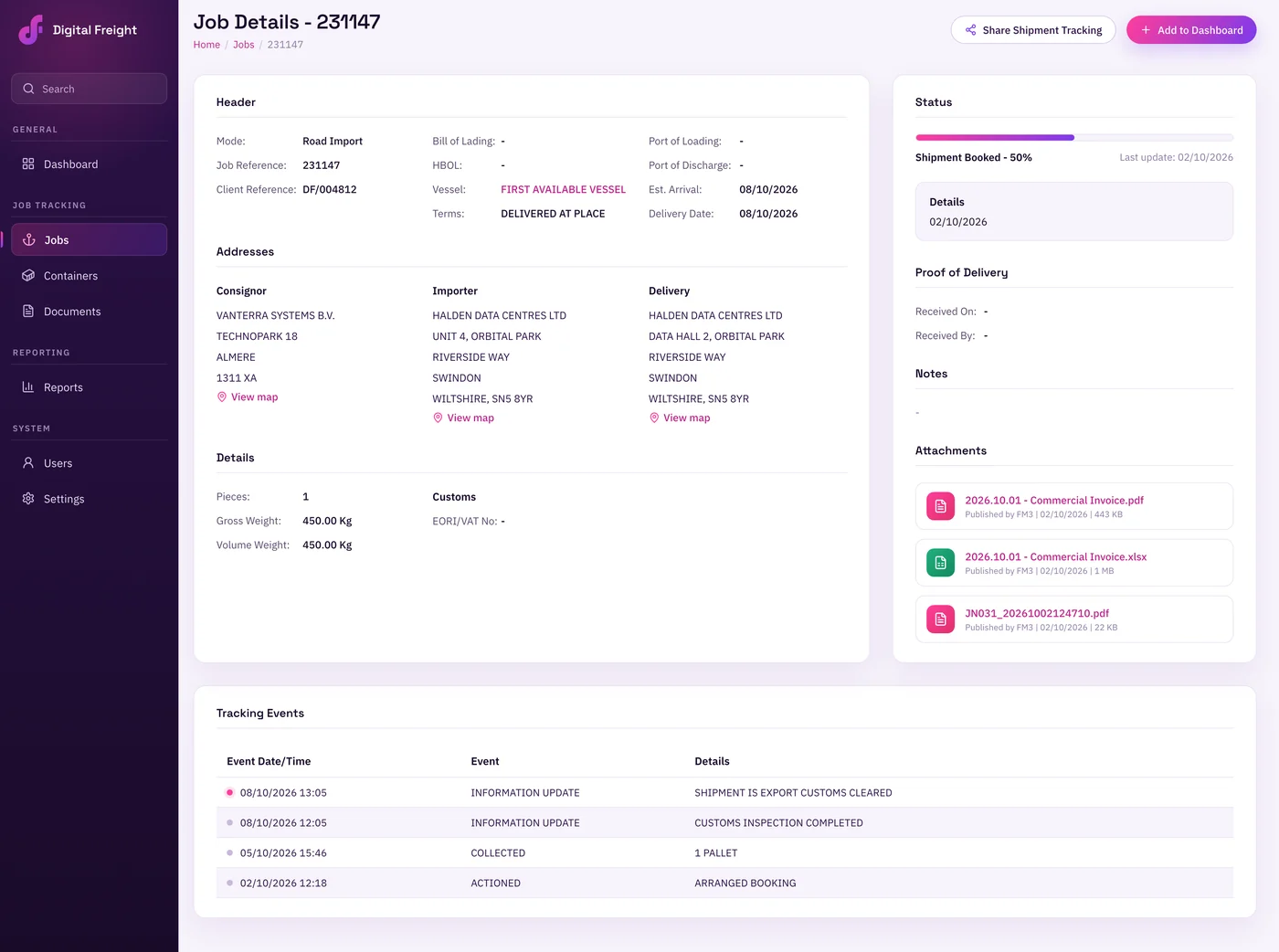Image resolution: width=1279 pixels, height=952 pixels.
Task: Click the map pin under Delivery address
Action: [x=654, y=418]
